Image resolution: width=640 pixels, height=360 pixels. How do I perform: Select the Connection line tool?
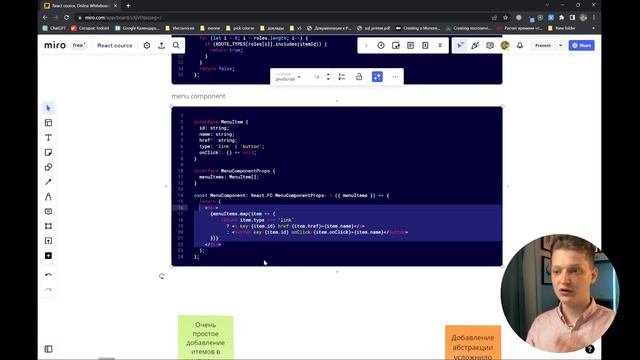pos(48,182)
